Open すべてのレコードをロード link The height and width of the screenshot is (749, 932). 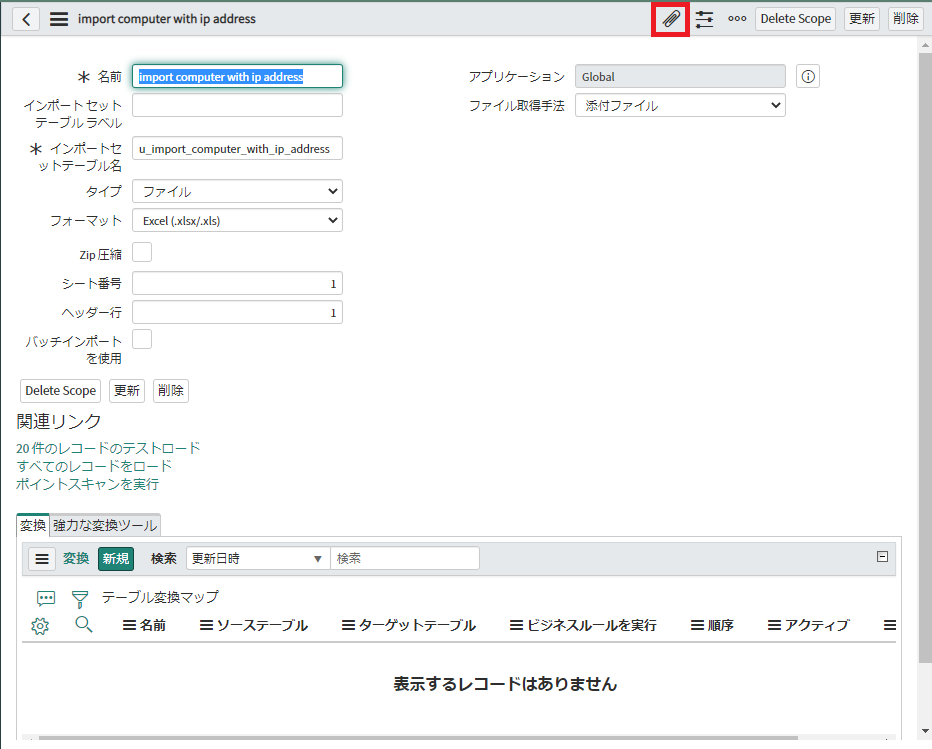pos(94,466)
